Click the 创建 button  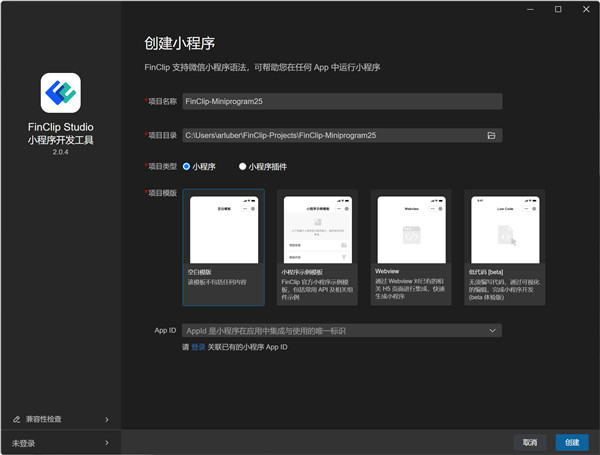click(572, 442)
